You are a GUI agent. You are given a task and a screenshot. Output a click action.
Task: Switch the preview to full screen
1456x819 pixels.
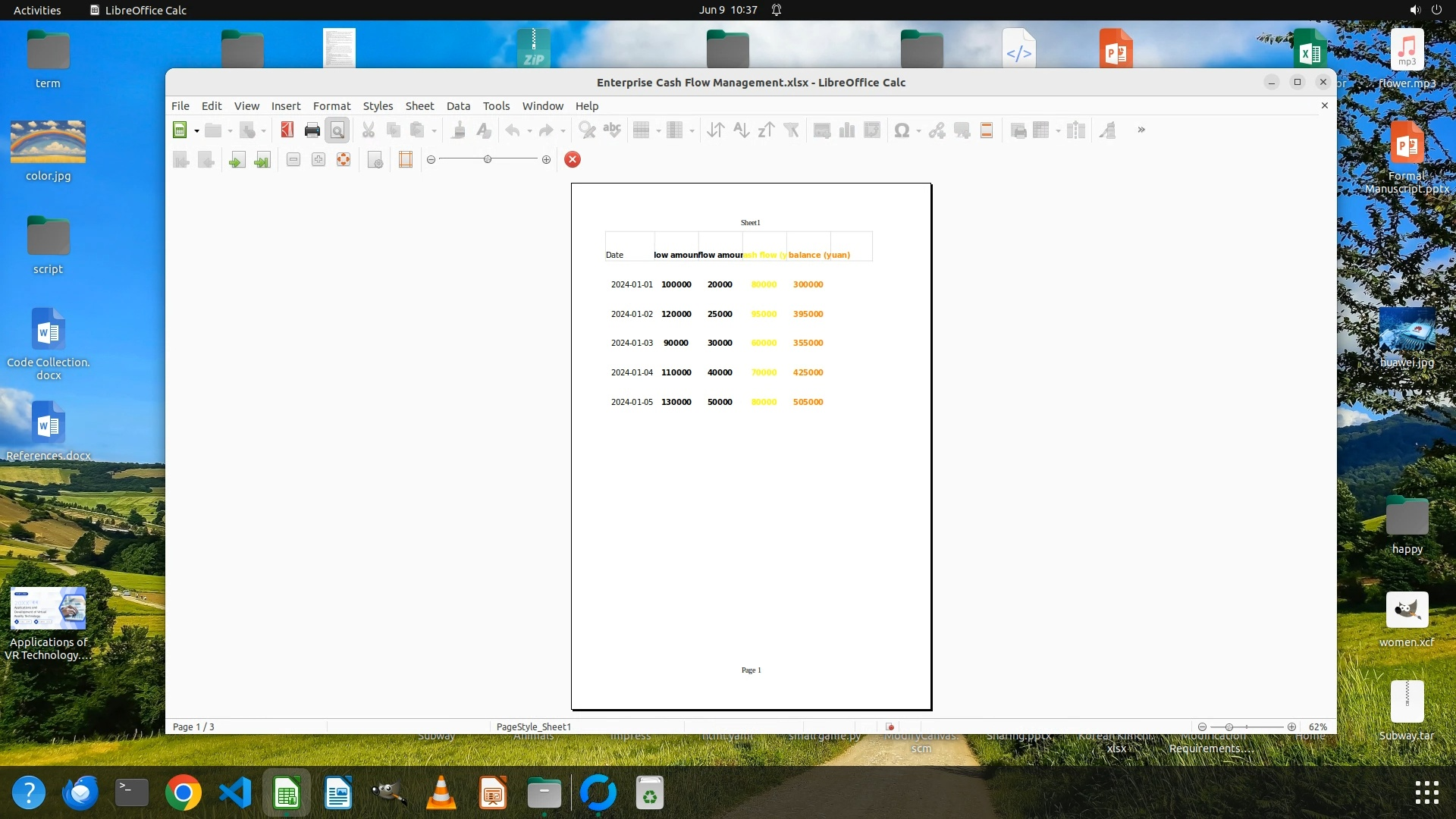(x=344, y=160)
